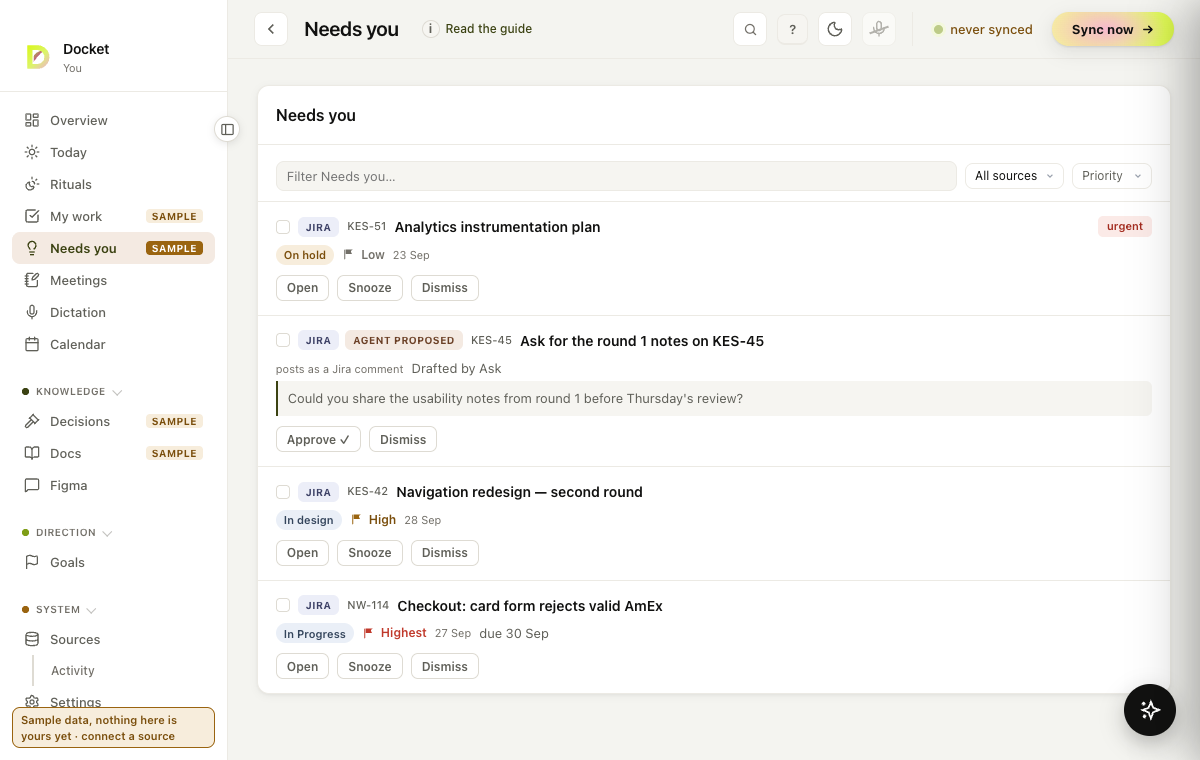Click the sample data connect notice
Image resolution: width=1200 pixels, height=760 pixels.
click(113, 728)
